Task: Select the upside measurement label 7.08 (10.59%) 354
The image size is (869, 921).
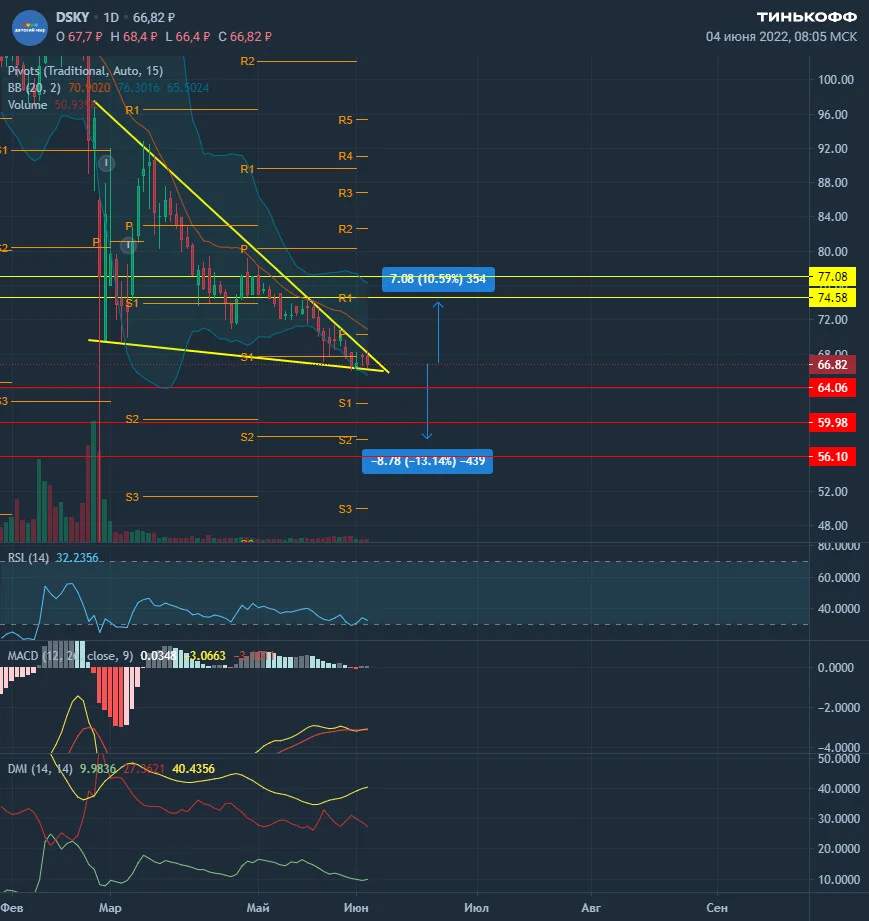Action: point(438,279)
